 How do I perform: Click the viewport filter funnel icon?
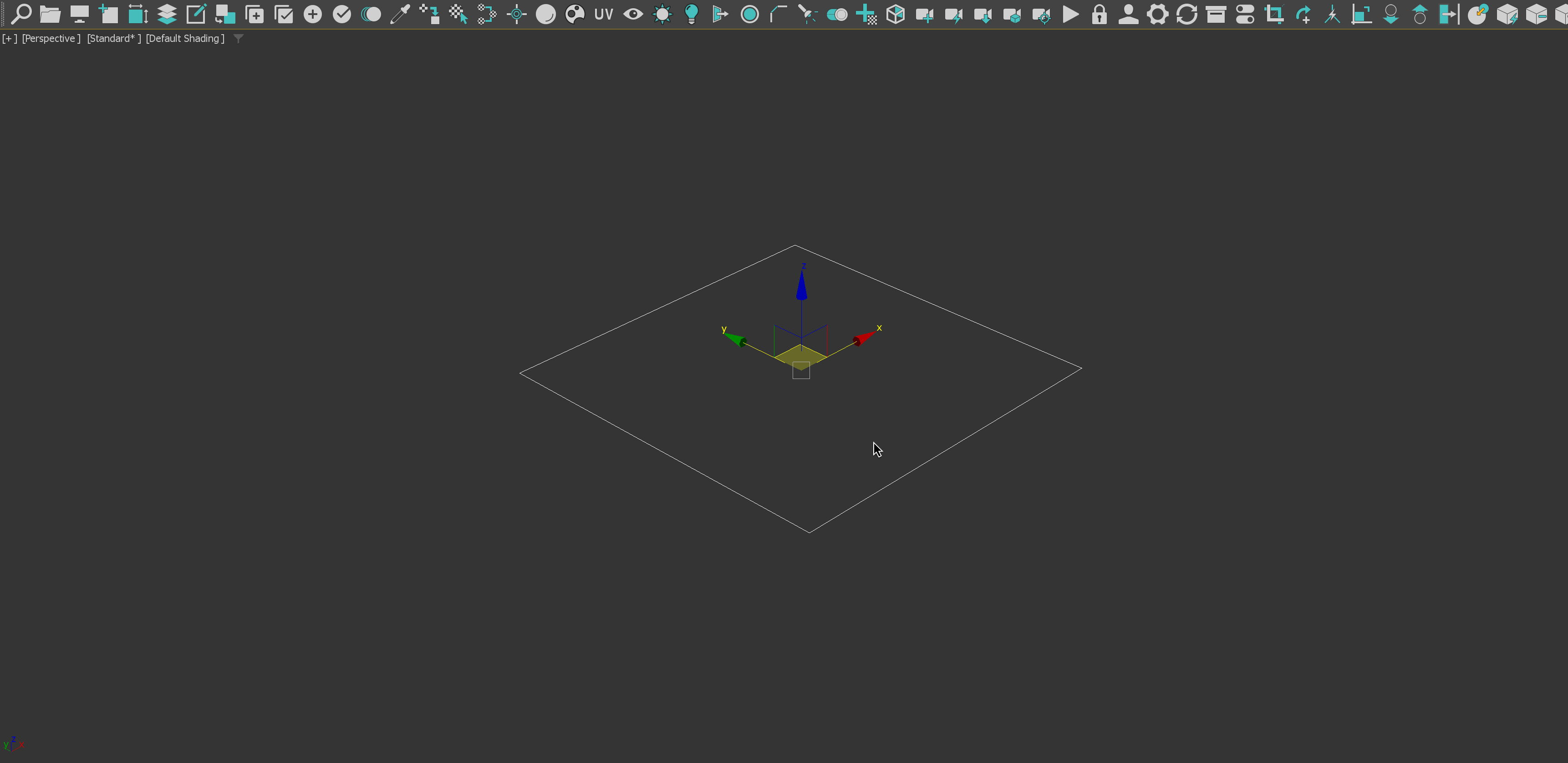point(239,38)
